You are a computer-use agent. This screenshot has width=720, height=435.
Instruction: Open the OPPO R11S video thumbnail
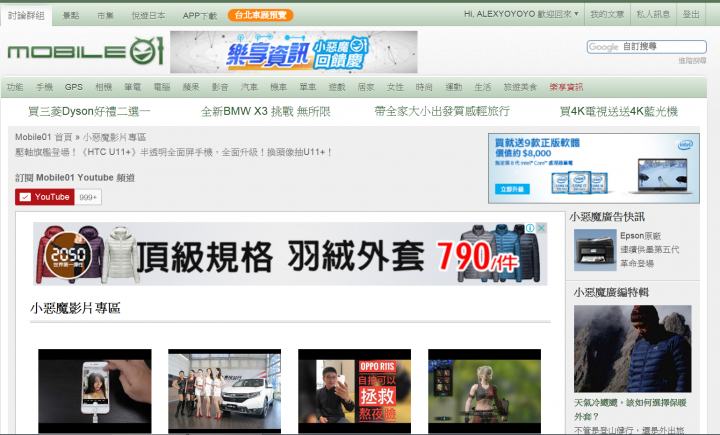354,391
